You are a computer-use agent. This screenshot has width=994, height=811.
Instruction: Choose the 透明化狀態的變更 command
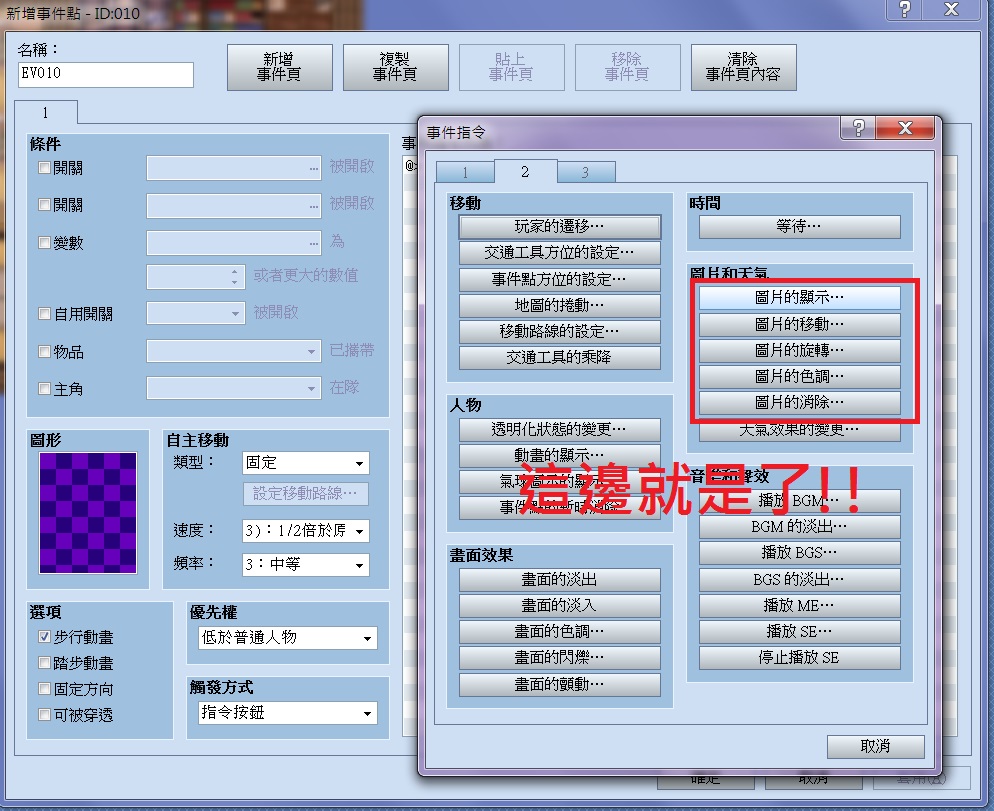pos(560,430)
